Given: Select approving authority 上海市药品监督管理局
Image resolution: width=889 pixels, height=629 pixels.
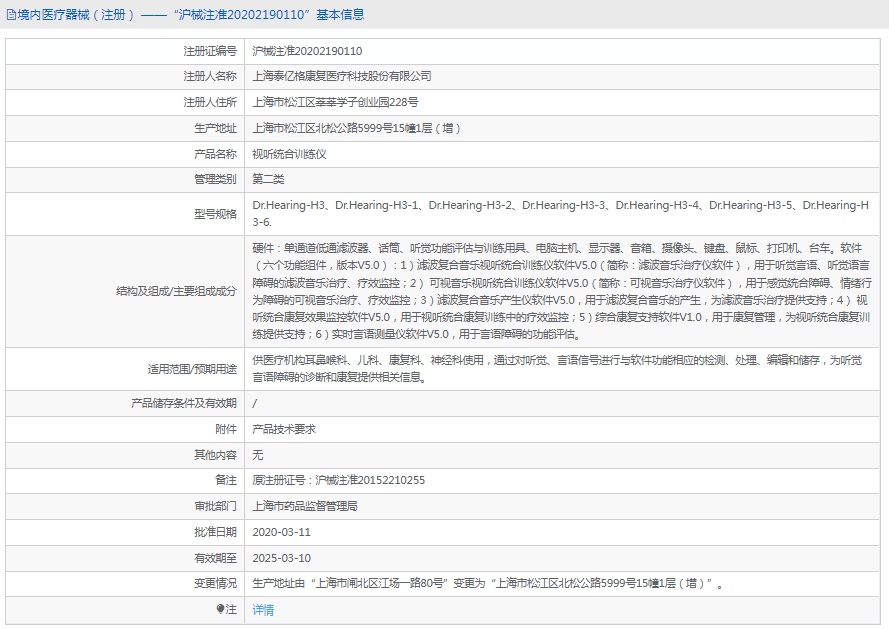Looking at the screenshot, I should coord(305,506).
